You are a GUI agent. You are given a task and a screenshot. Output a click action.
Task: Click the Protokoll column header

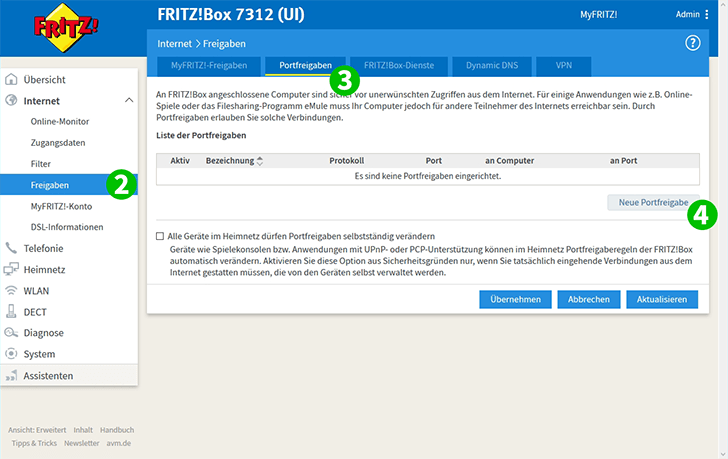point(347,161)
